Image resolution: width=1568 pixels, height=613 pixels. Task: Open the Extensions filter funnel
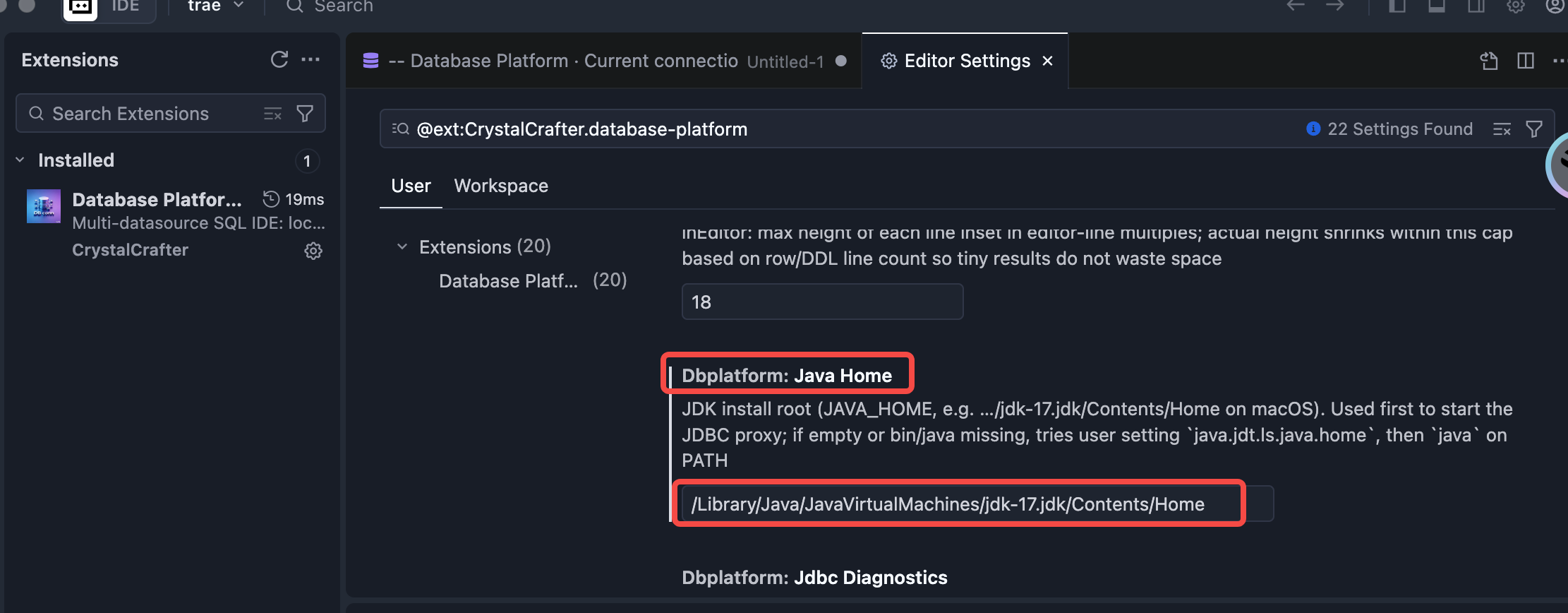305,114
